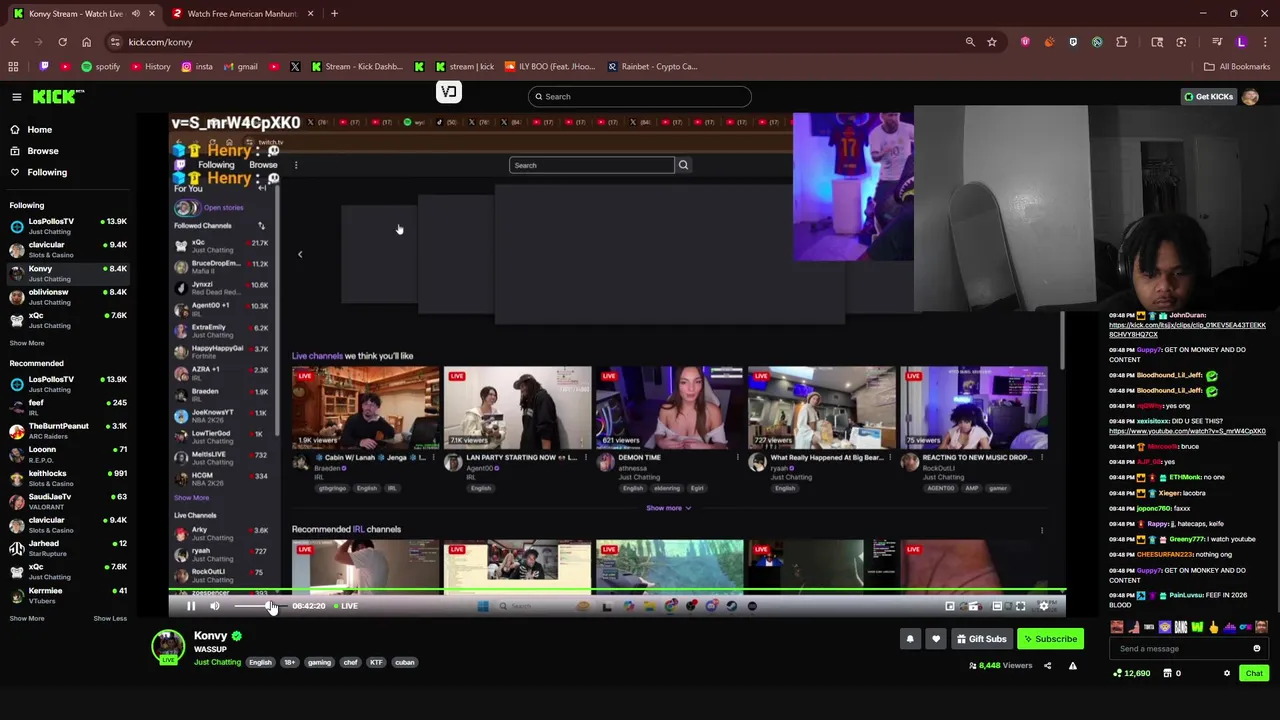
Task: Click the Get KICKs button
Action: (x=1208, y=97)
